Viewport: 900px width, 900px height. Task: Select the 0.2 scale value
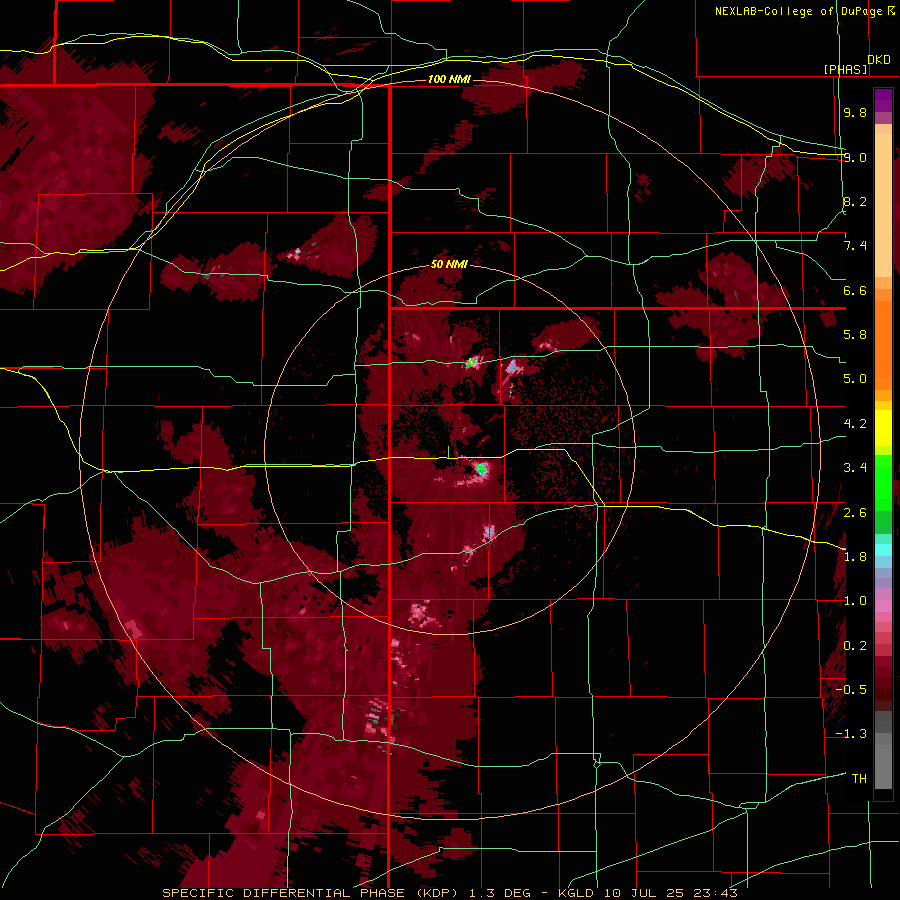click(x=855, y=646)
